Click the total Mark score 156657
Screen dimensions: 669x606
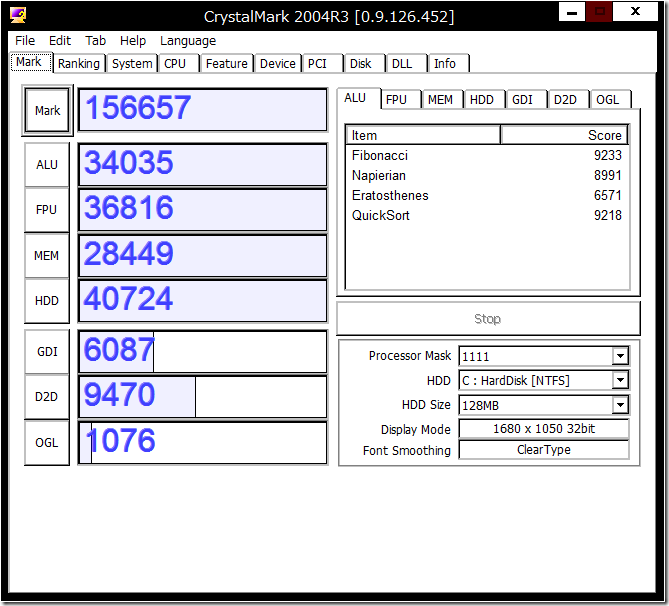[203, 110]
